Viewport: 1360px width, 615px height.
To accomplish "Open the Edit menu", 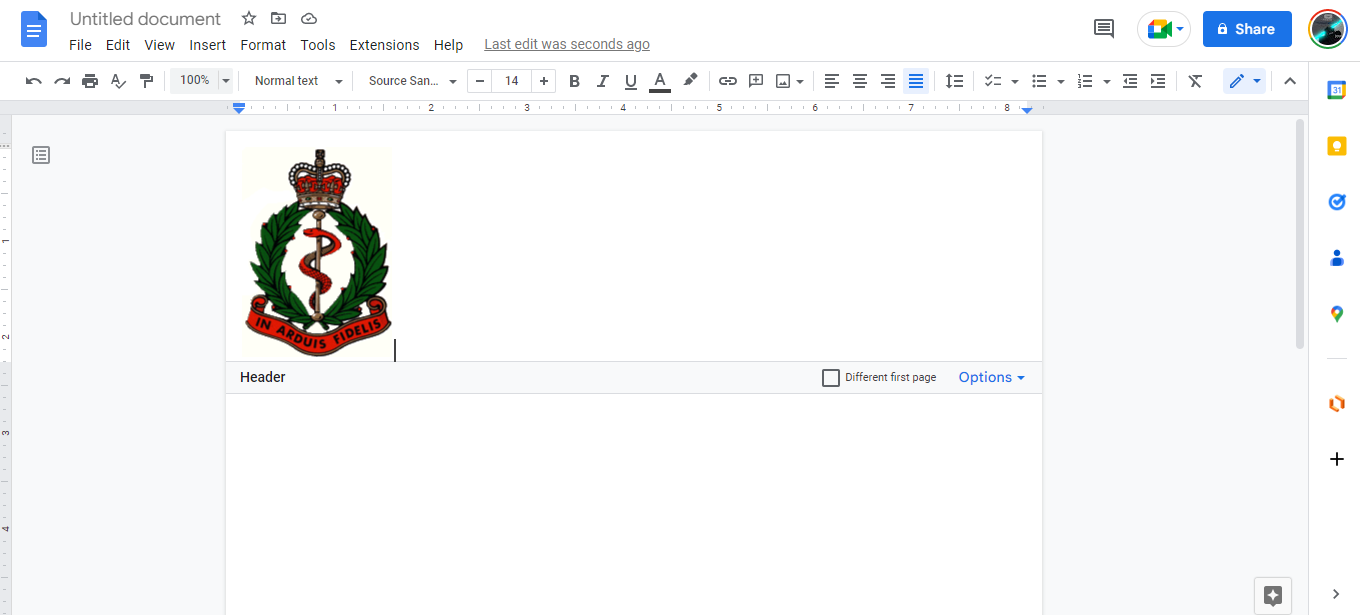I will point(118,45).
